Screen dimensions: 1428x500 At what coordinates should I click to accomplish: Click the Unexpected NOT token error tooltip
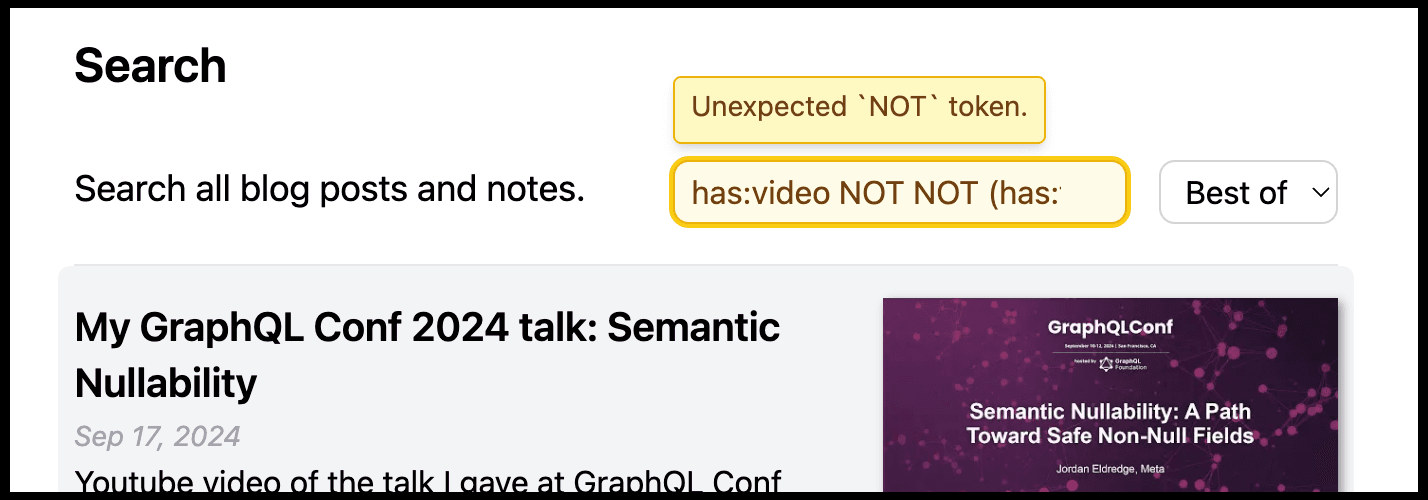pyautogui.click(x=859, y=109)
